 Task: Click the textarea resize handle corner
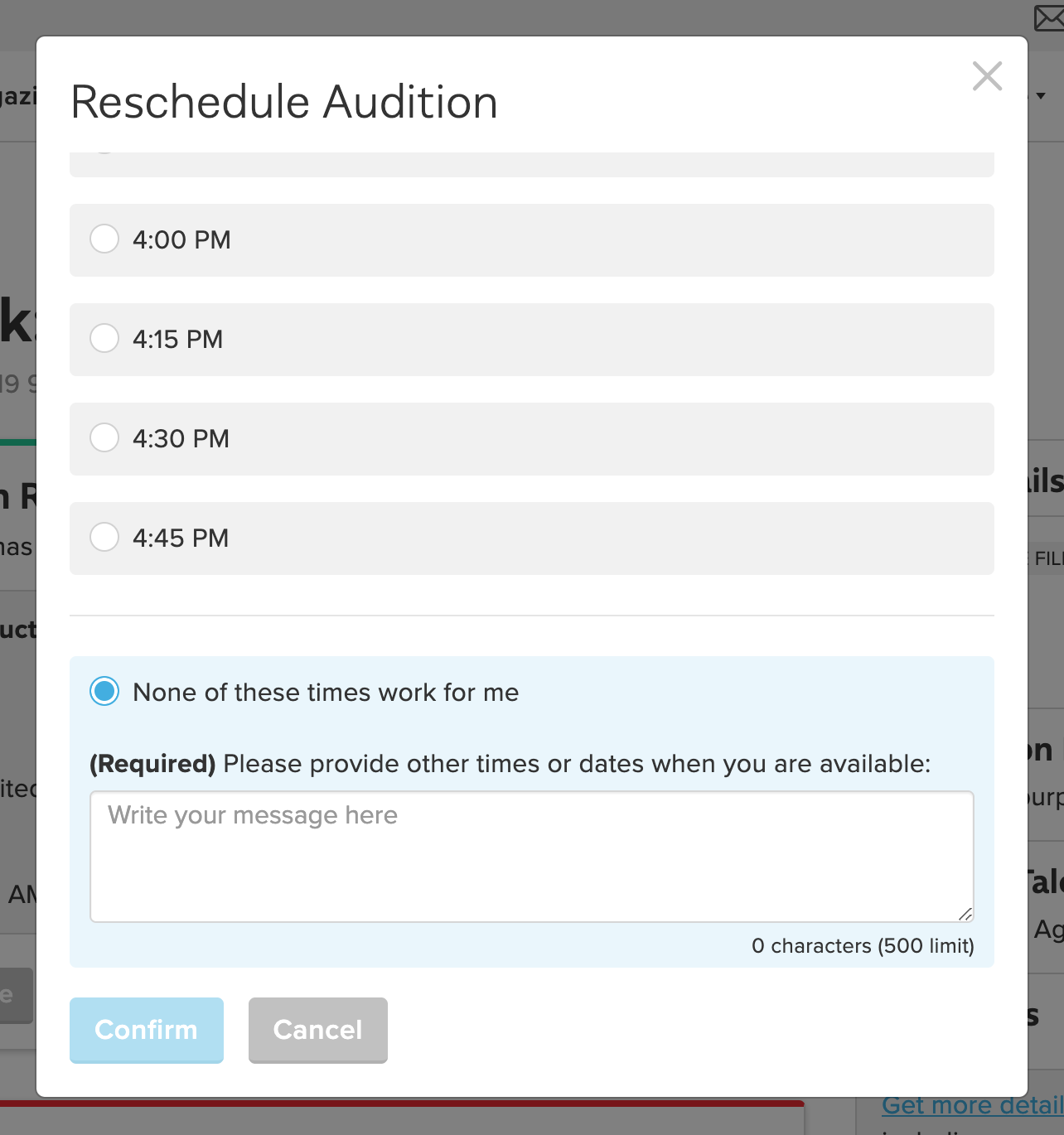tap(965, 914)
